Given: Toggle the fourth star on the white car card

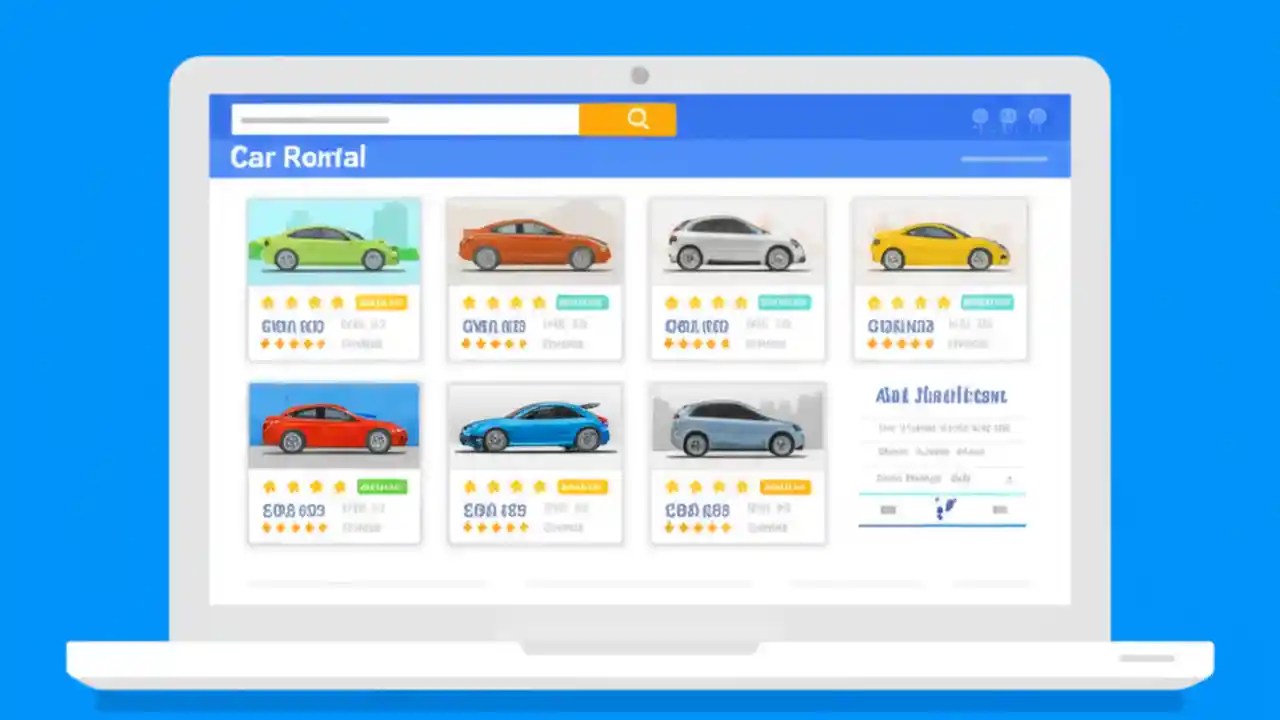Looking at the screenshot, I should tap(740, 302).
